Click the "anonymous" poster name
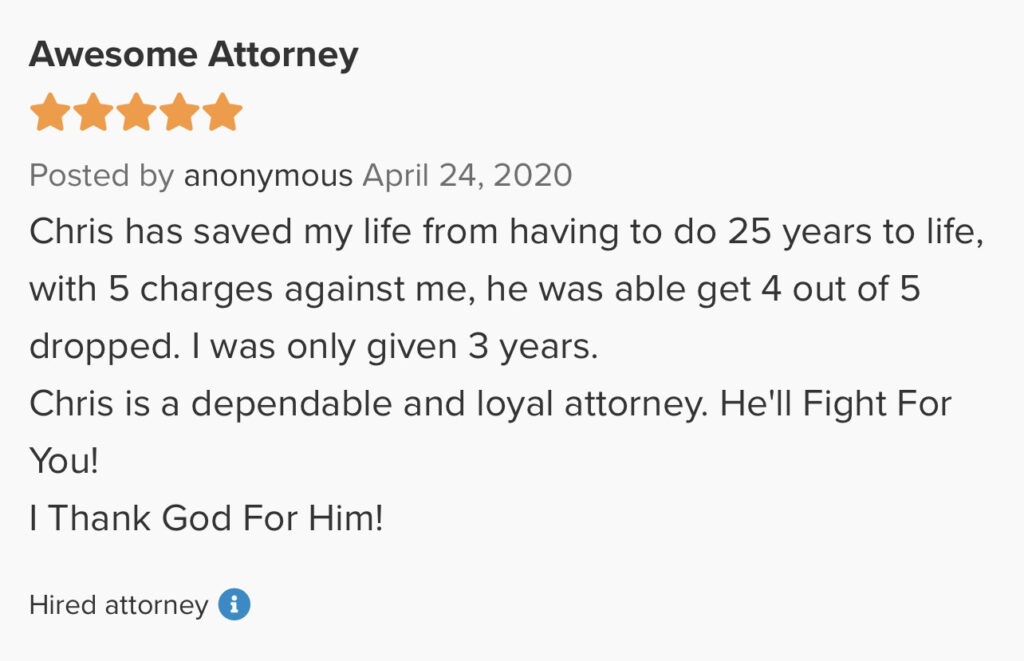1024x661 pixels. click(268, 176)
